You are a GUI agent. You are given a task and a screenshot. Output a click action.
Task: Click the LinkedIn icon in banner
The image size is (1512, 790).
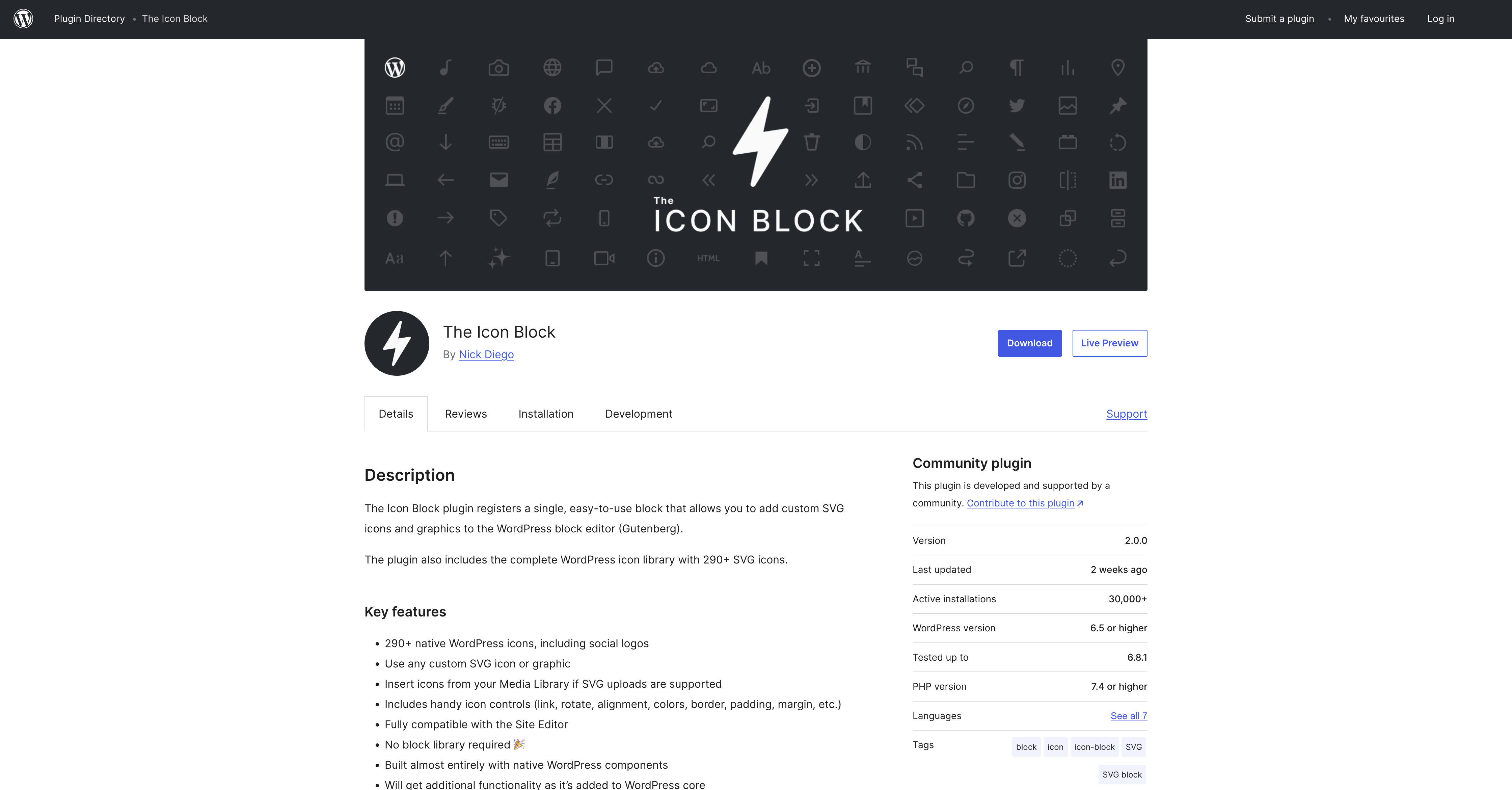[1117, 180]
